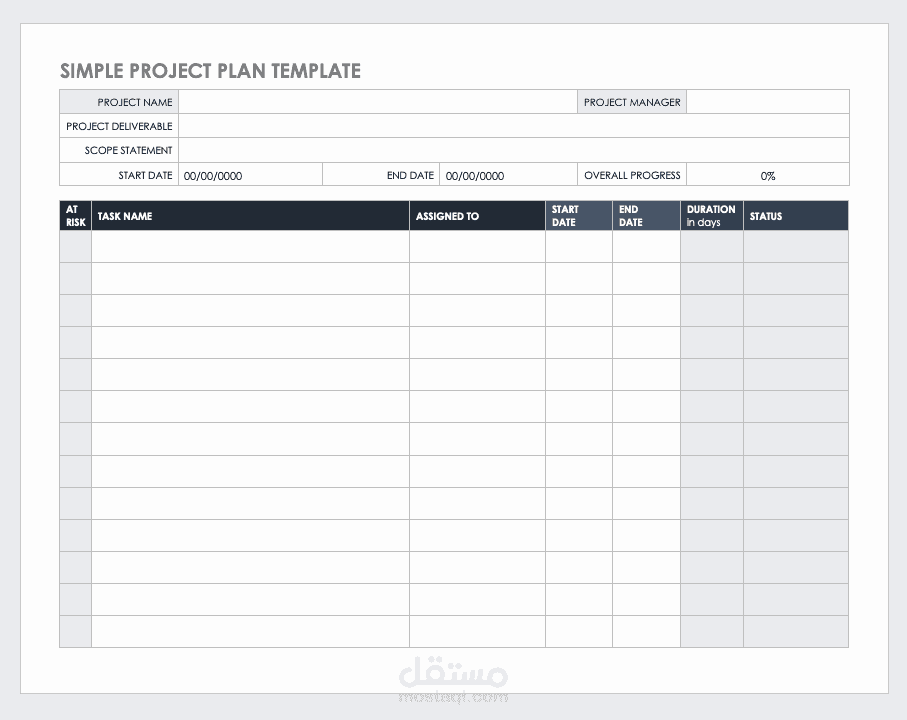Click the PROJECT MANAGER input field
Screen dimensions: 907x720
(767, 101)
